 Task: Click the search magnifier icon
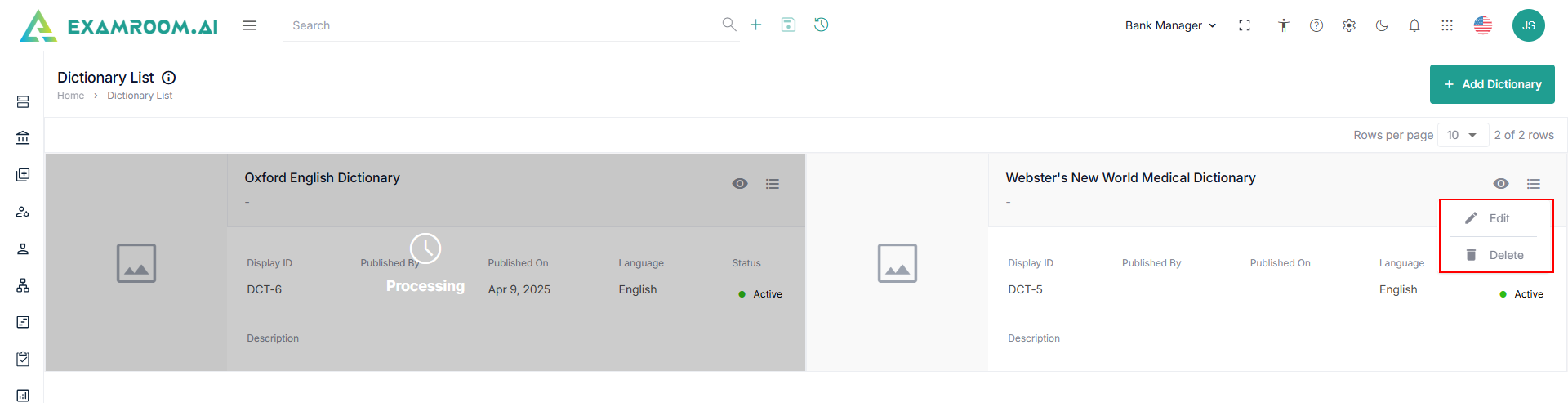tap(729, 25)
